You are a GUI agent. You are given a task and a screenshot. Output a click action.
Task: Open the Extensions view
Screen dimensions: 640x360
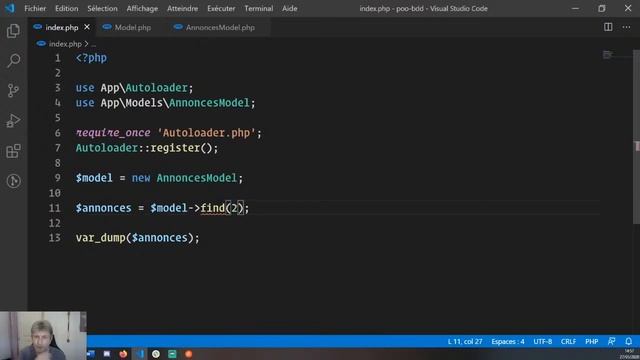13,151
